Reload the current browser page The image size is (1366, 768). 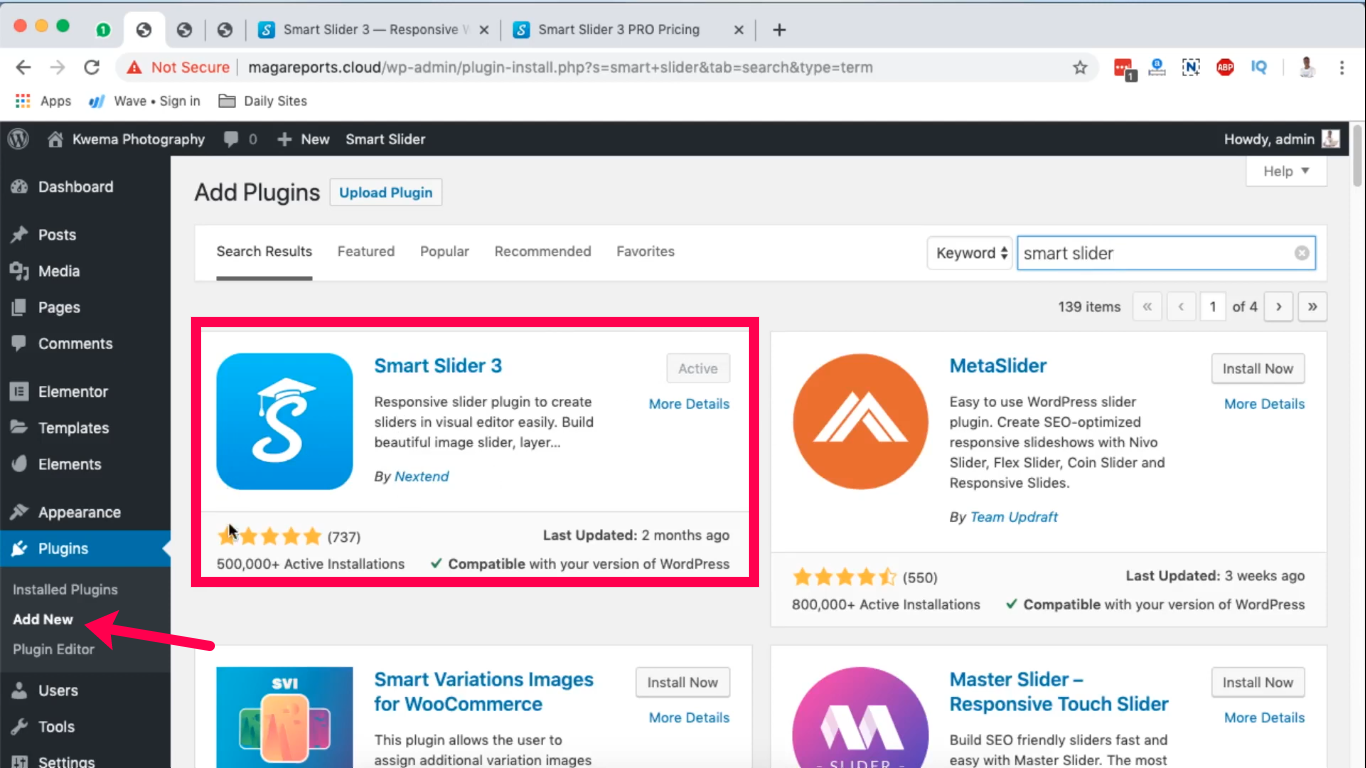coord(91,67)
